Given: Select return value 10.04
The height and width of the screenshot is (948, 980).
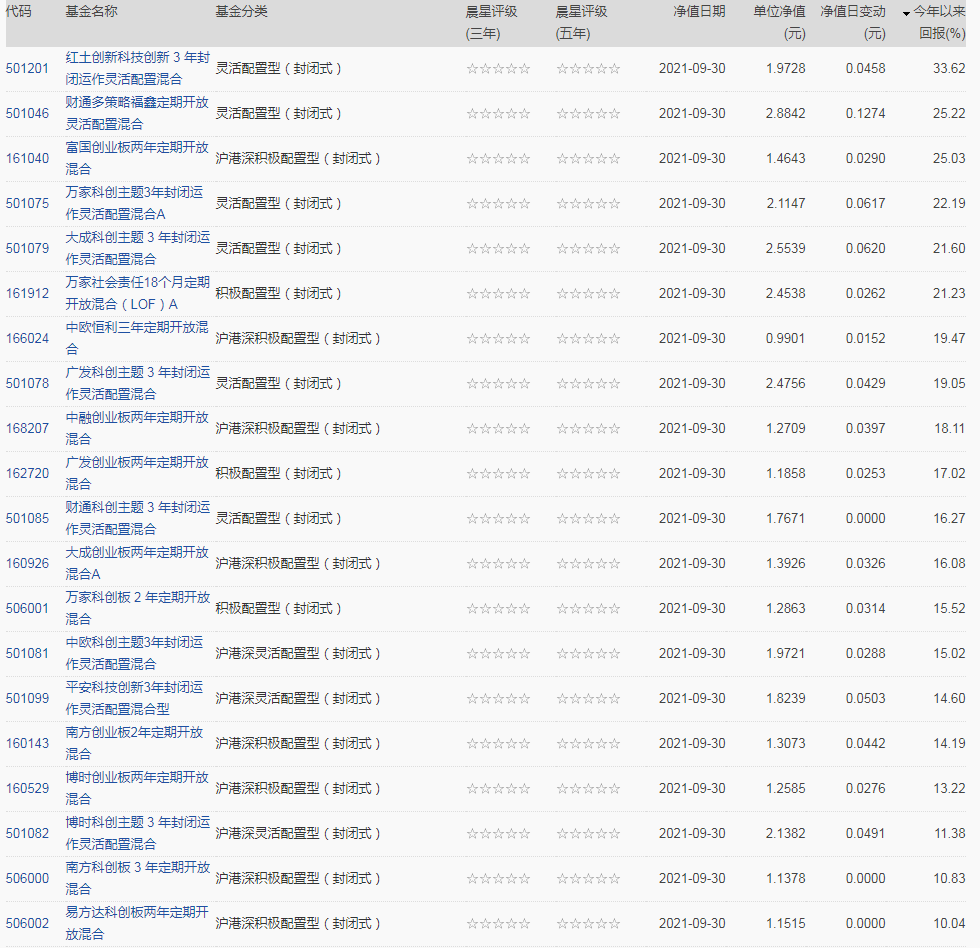Looking at the screenshot, I should click(x=949, y=924).
